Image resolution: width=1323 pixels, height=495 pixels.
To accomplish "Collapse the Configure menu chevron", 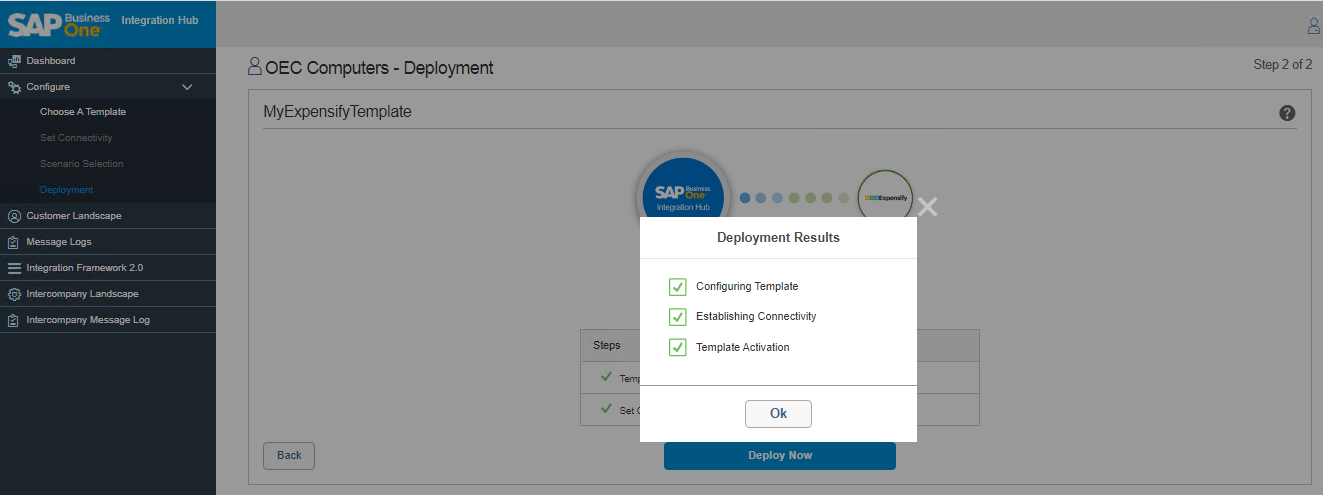I will (x=187, y=87).
